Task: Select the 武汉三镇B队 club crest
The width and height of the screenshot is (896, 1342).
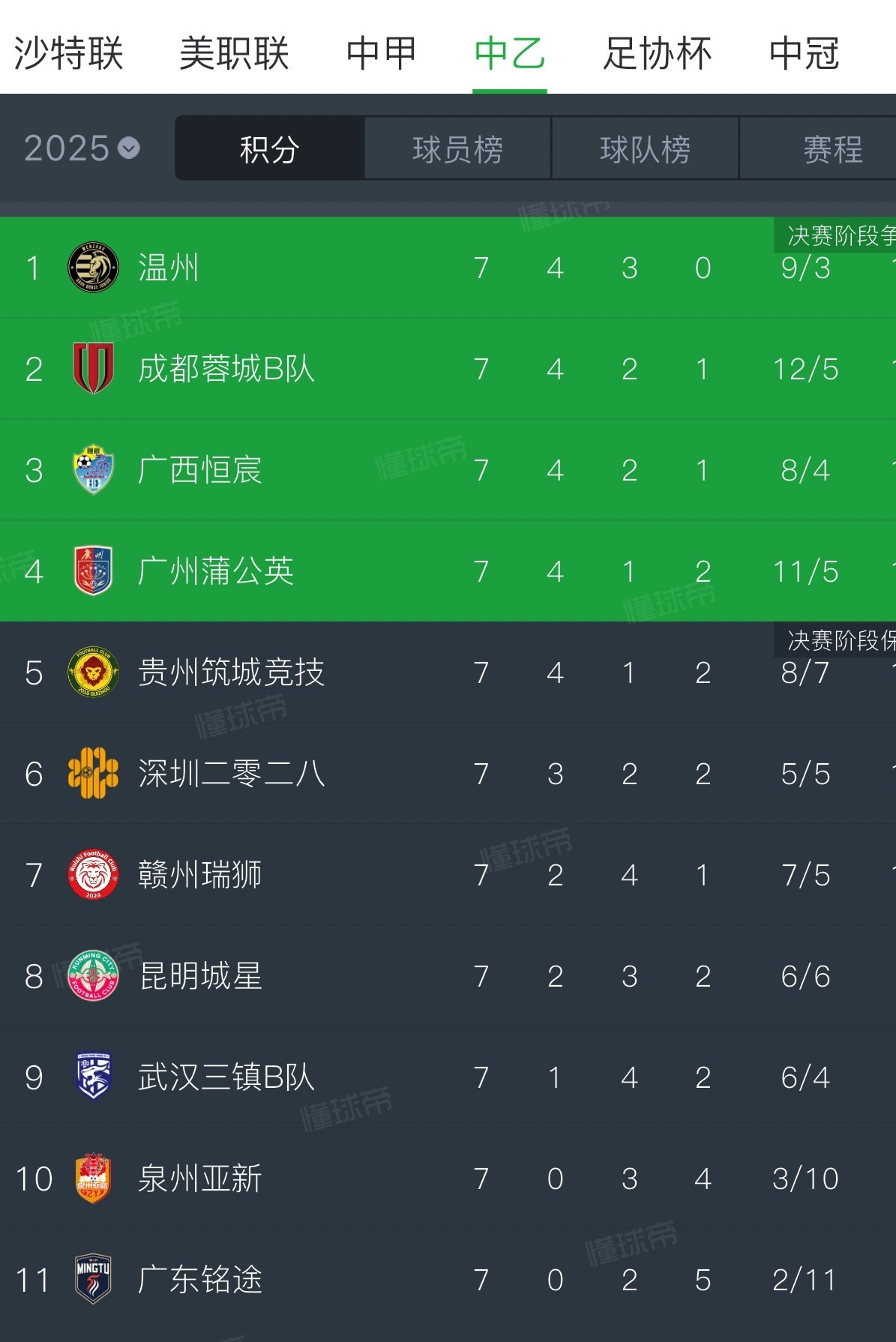Action: [x=90, y=1077]
